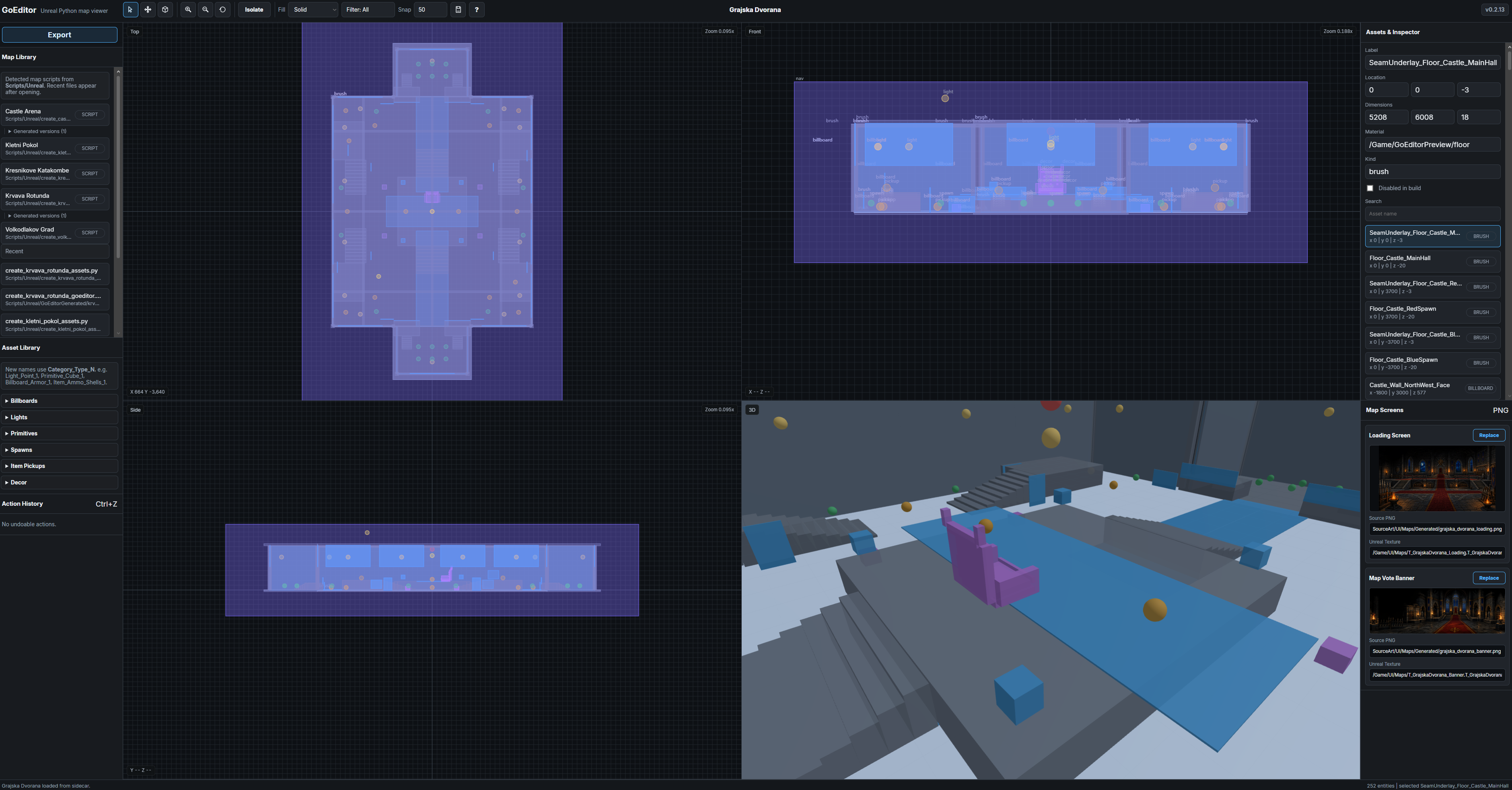Click the Label input field
Screen dimensions: 1512x790
(x=1432, y=63)
